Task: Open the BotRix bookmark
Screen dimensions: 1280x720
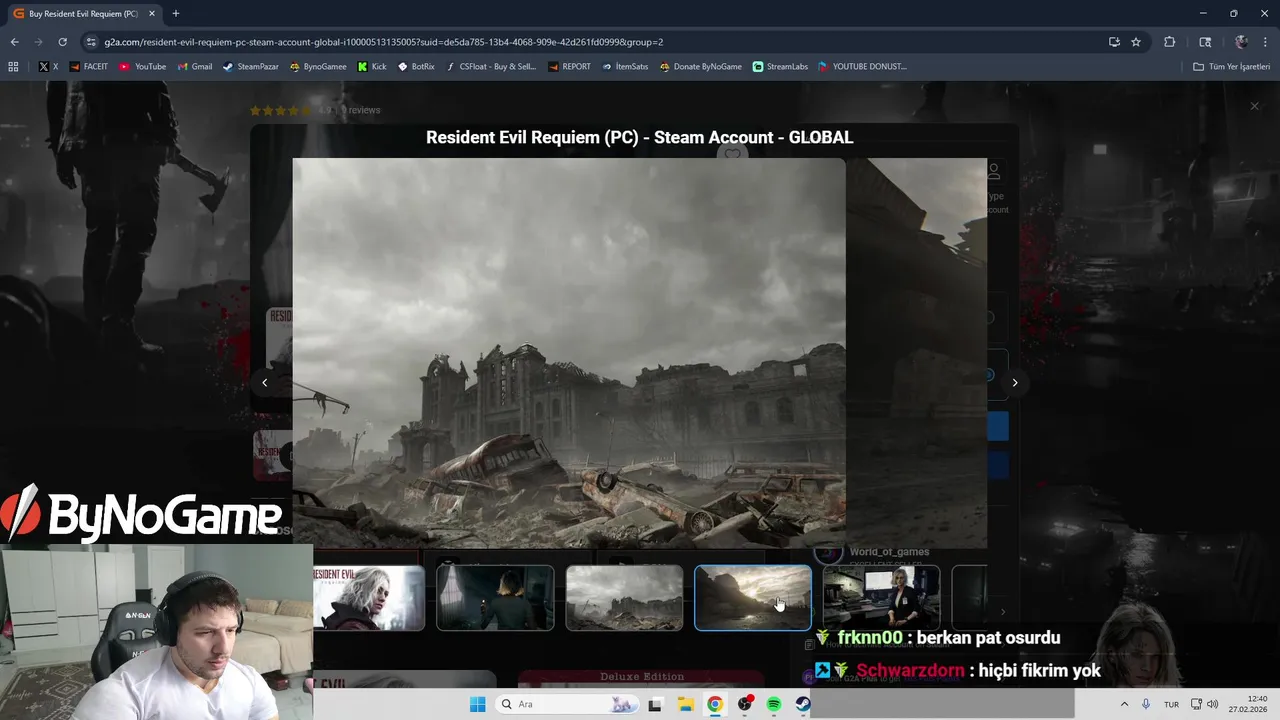Action: pos(416,67)
